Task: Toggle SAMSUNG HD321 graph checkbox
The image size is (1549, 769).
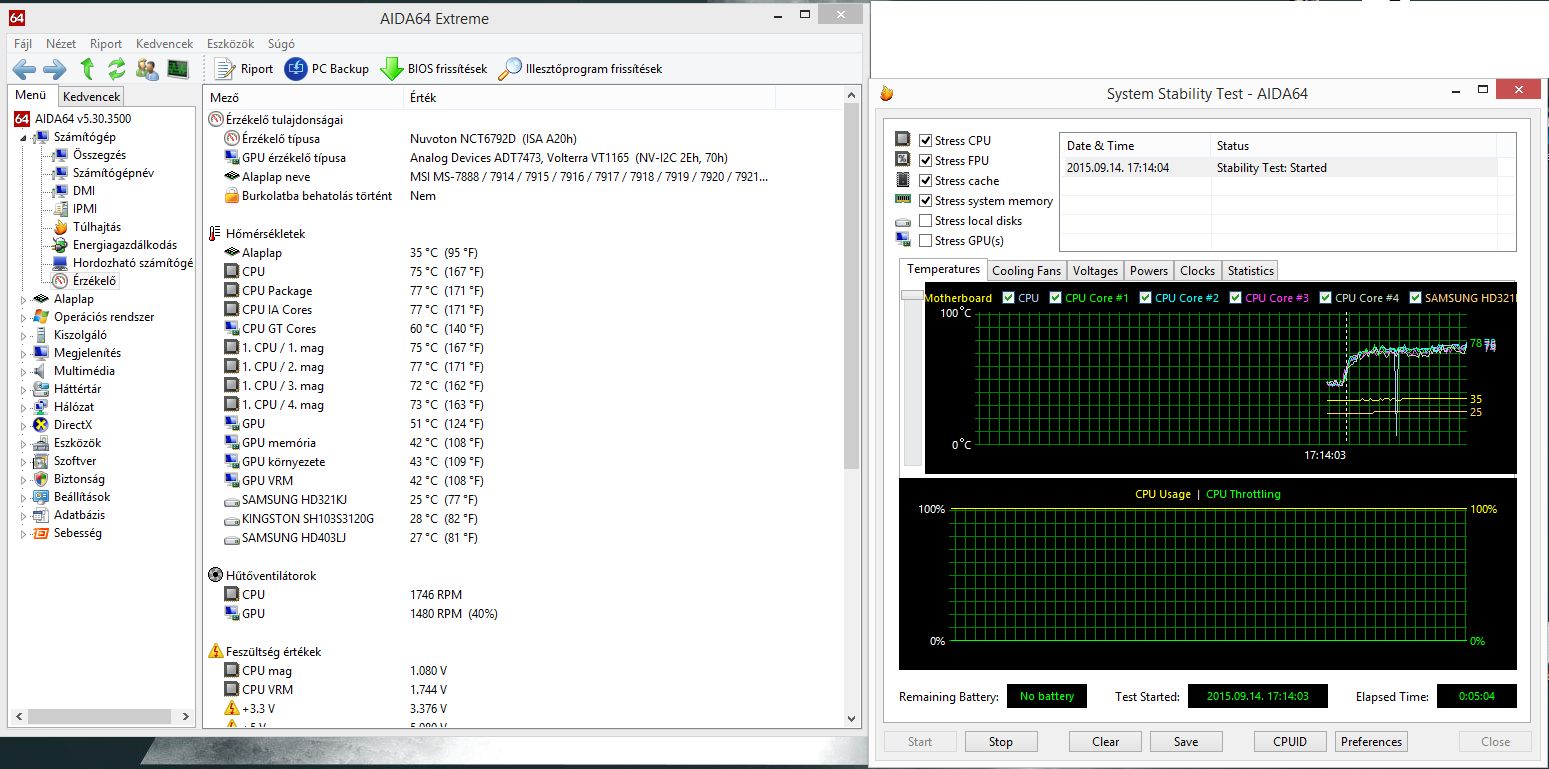Action: [x=1416, y=298]
